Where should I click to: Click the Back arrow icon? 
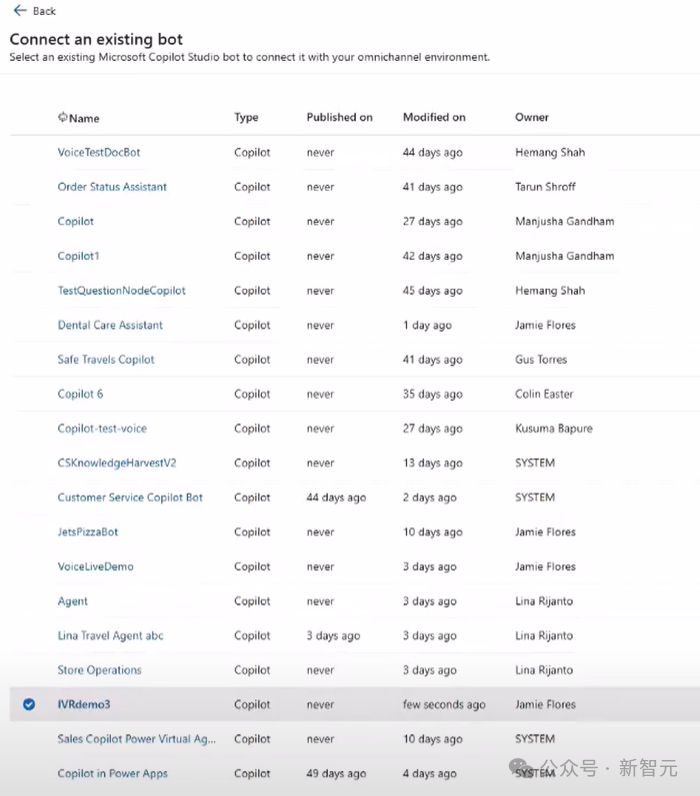[x=19, y=11]
